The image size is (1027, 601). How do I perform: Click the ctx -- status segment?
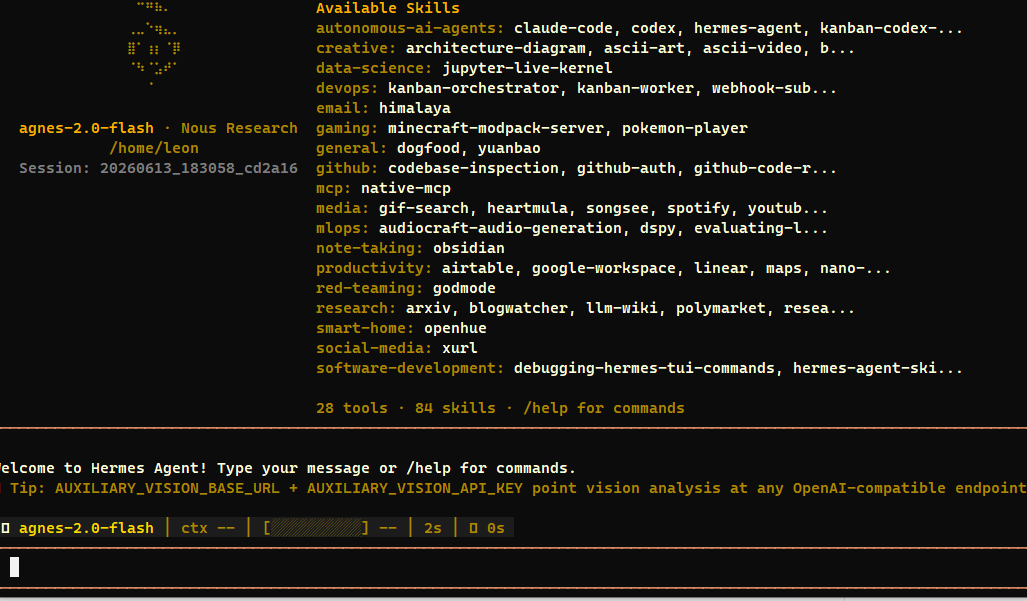click(208, 528)
